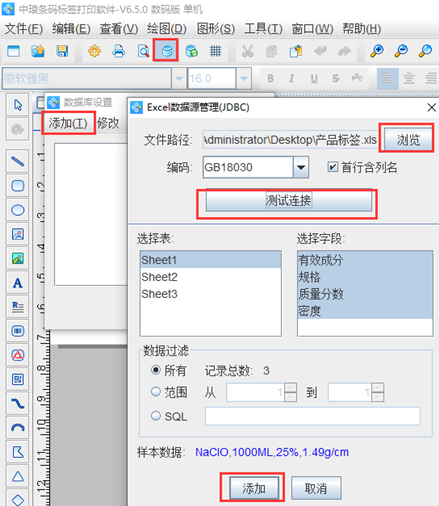This screenshot has width=439, height=506.
Task: Open the database settings toolbar icon
Action: coord(166,50)
